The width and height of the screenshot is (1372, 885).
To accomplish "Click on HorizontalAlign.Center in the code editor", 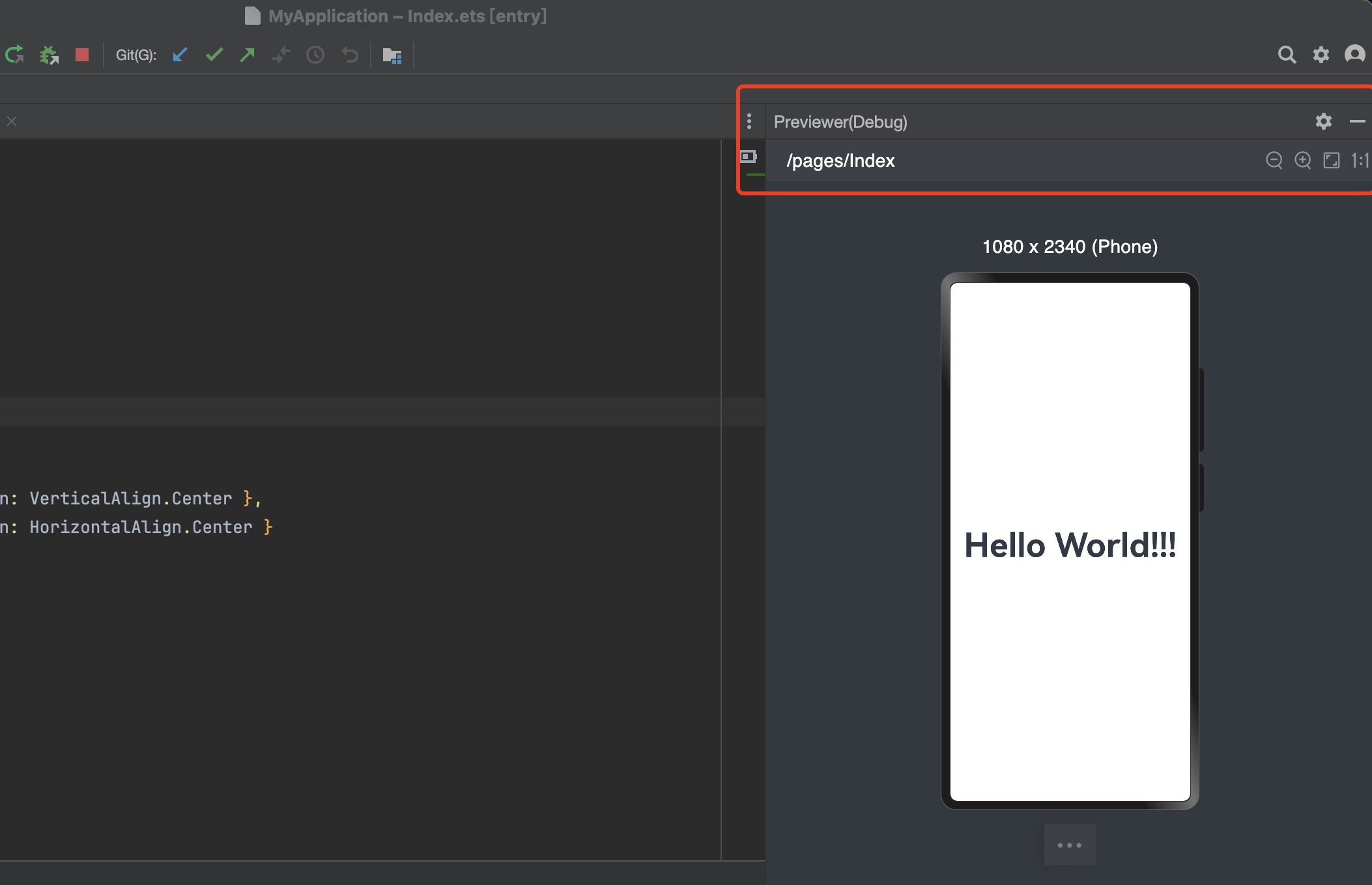I will click(141, 527).
